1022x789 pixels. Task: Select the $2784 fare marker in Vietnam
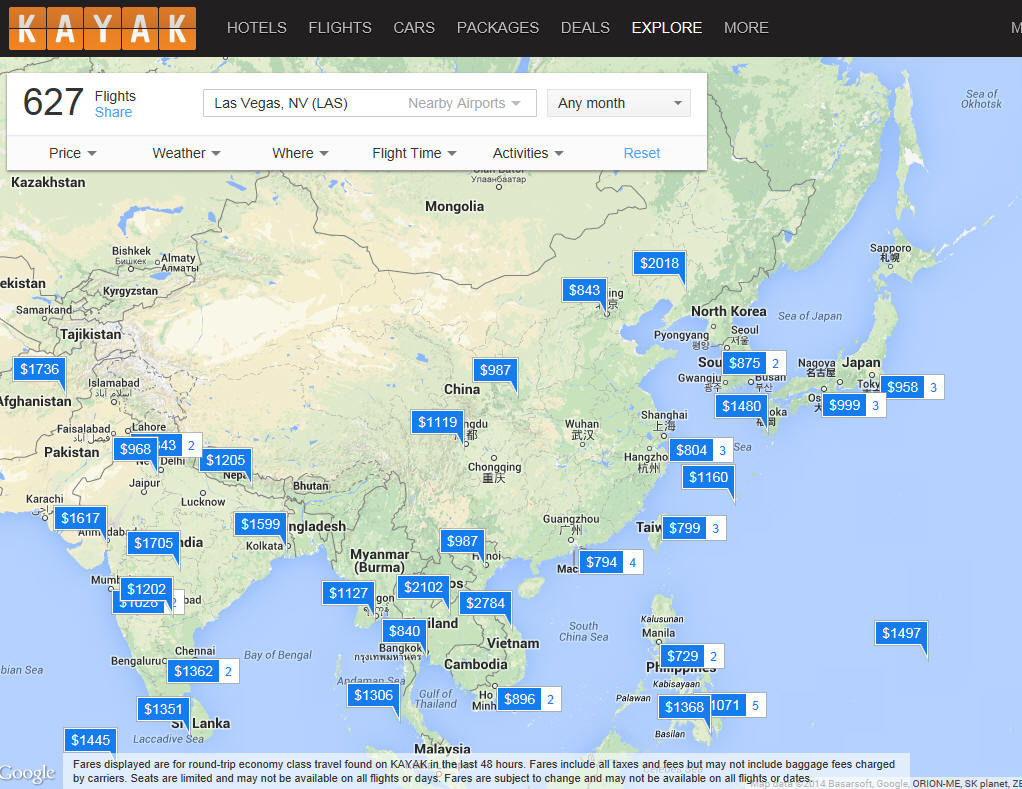point(486,603)
